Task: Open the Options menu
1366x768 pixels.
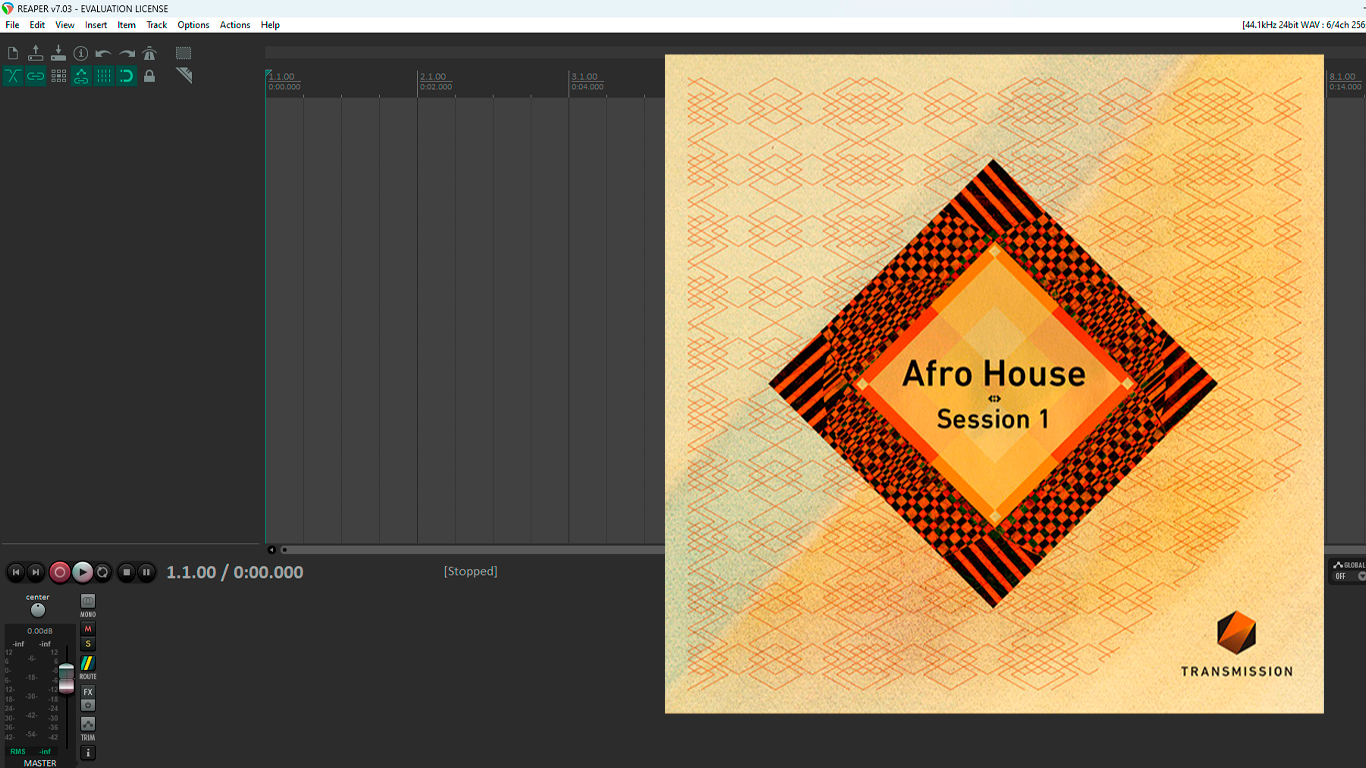Action: [193, 25]
